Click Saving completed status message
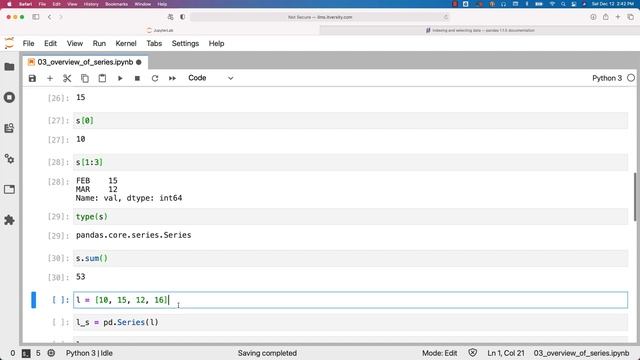 pyautogui.click(x=267, y=353)
